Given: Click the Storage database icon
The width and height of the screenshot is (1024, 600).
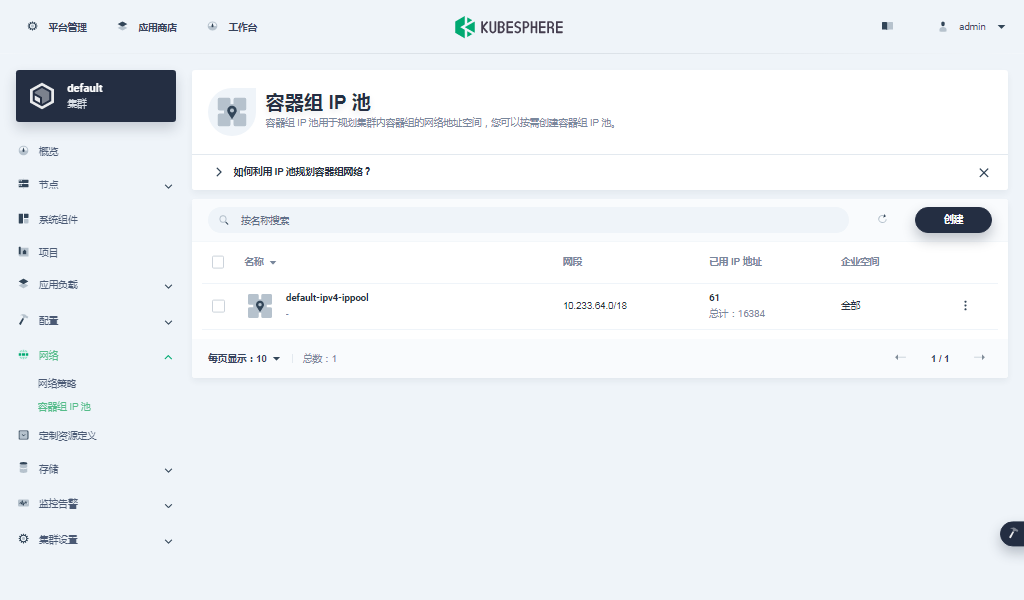Looking at the screenshot, I should 24,467.
